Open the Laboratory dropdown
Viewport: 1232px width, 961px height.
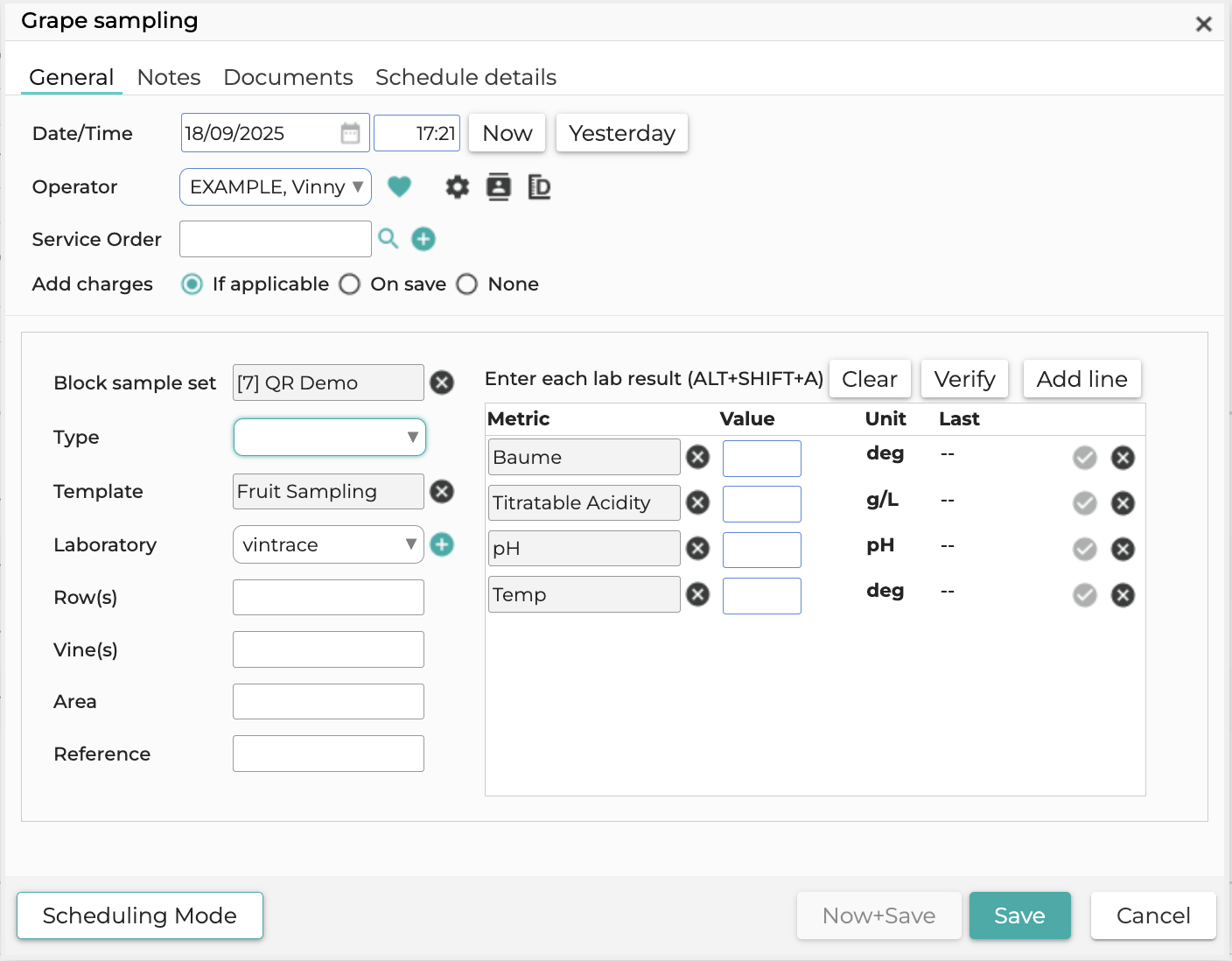pyautogui.click(x=328, y=544)
